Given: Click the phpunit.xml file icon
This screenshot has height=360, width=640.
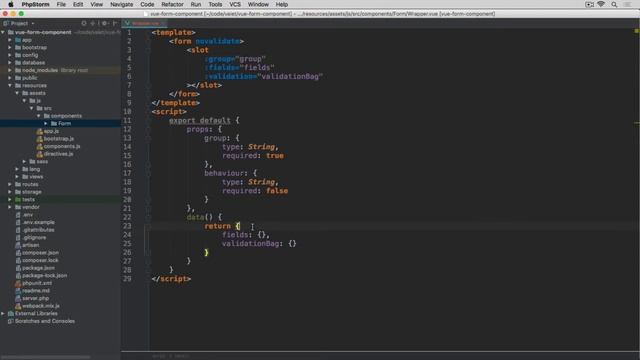Looking at the screenshot, I should coord(18,283).
